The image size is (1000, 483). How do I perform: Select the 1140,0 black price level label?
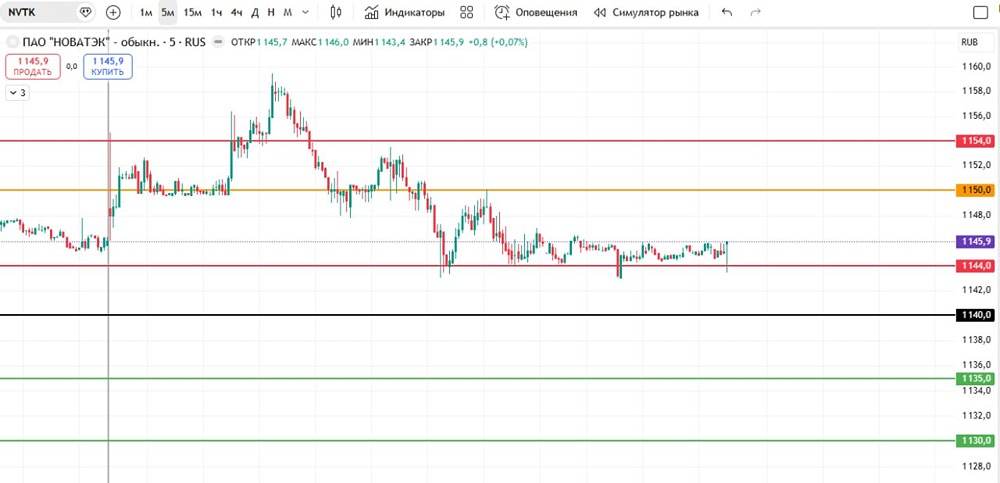975,315
